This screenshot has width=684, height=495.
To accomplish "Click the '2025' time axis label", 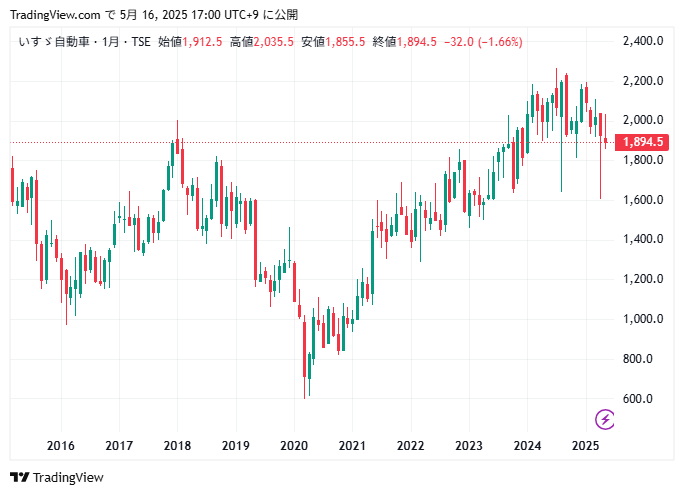I will click(586, 446).
